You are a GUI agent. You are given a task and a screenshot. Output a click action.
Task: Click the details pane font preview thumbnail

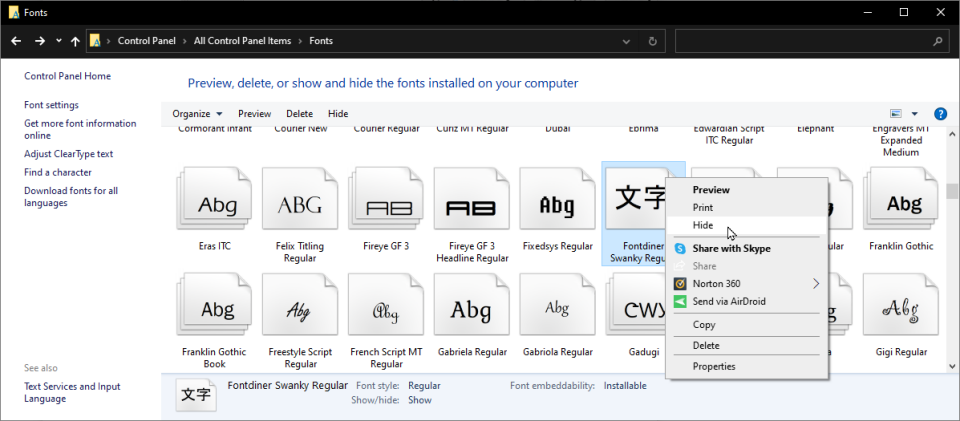tap(196, 395)
